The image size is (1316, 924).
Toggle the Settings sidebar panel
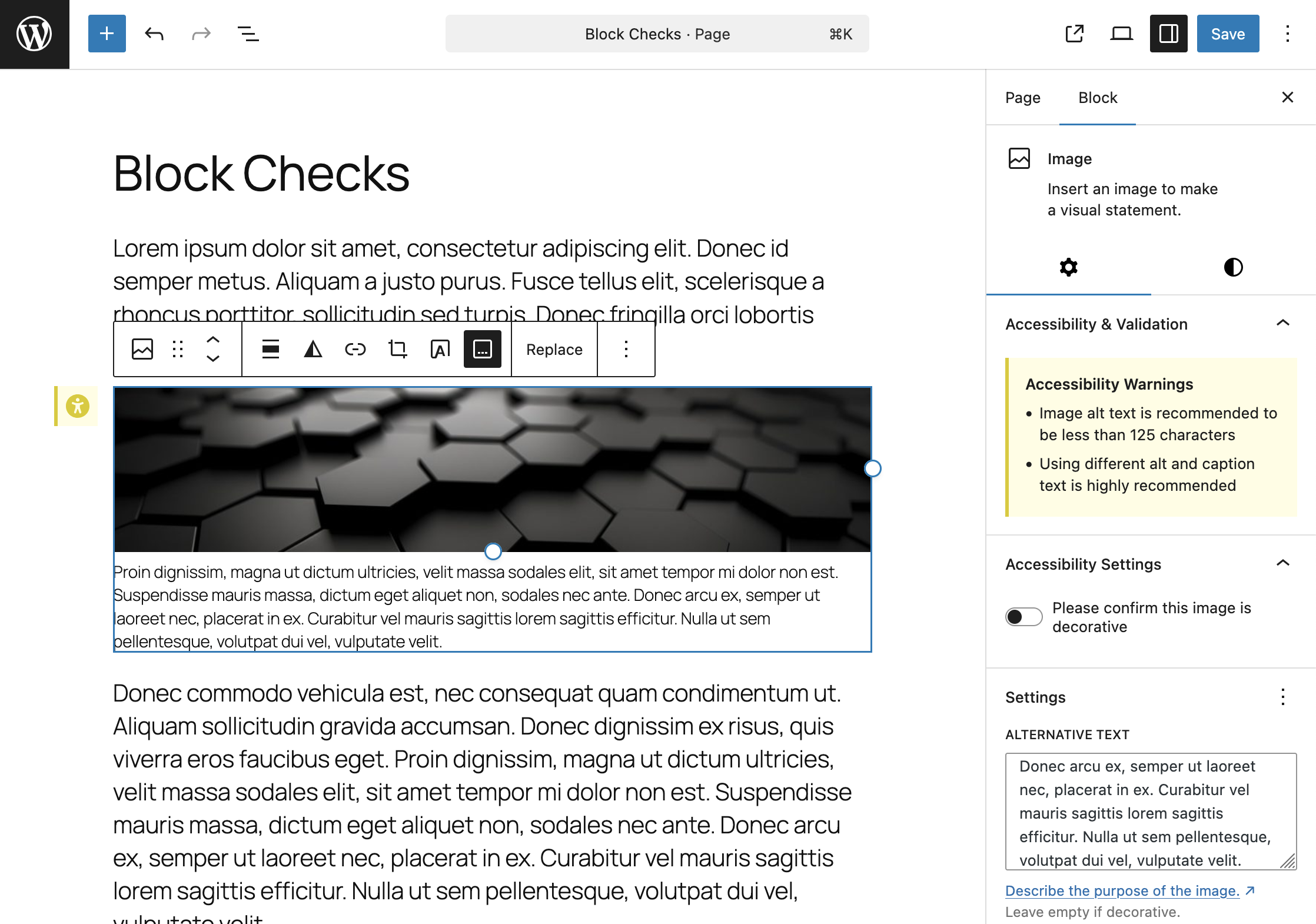tap(1168, 34)
